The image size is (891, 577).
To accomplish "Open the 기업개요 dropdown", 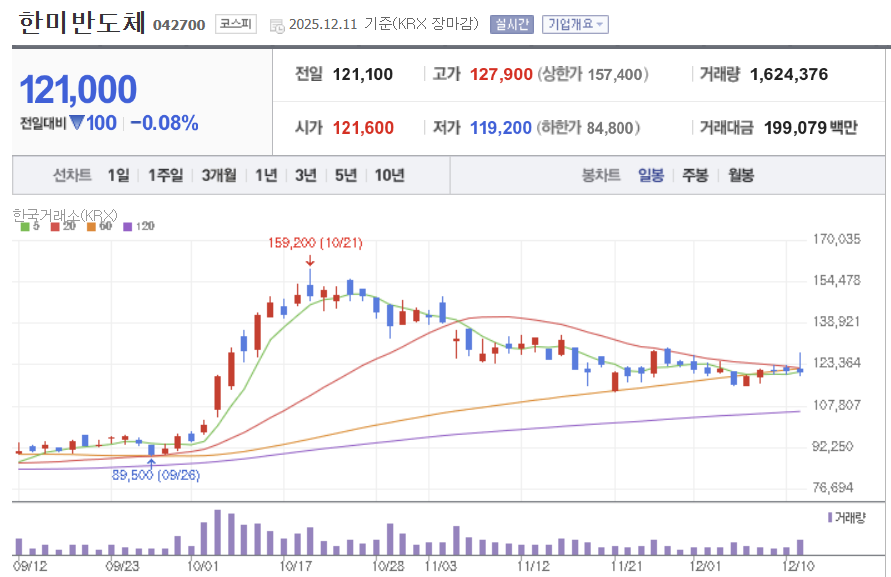I will 575,24.
